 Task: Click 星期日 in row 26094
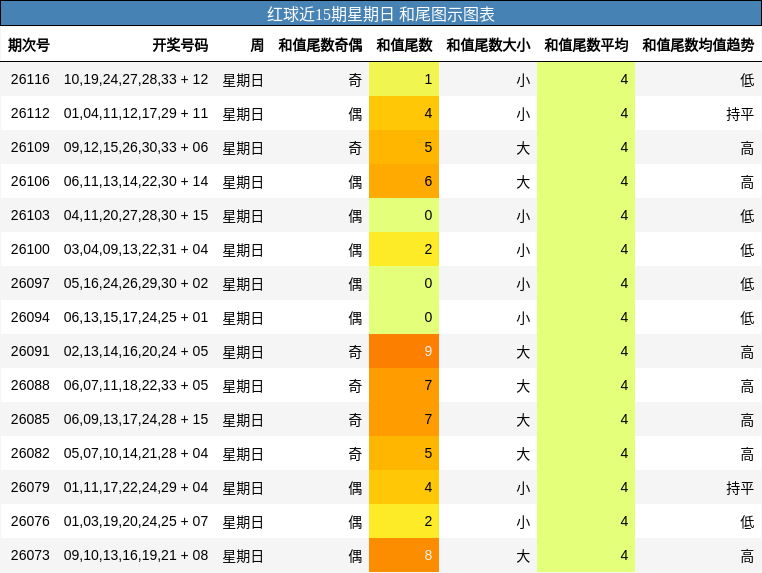[243, 318]
